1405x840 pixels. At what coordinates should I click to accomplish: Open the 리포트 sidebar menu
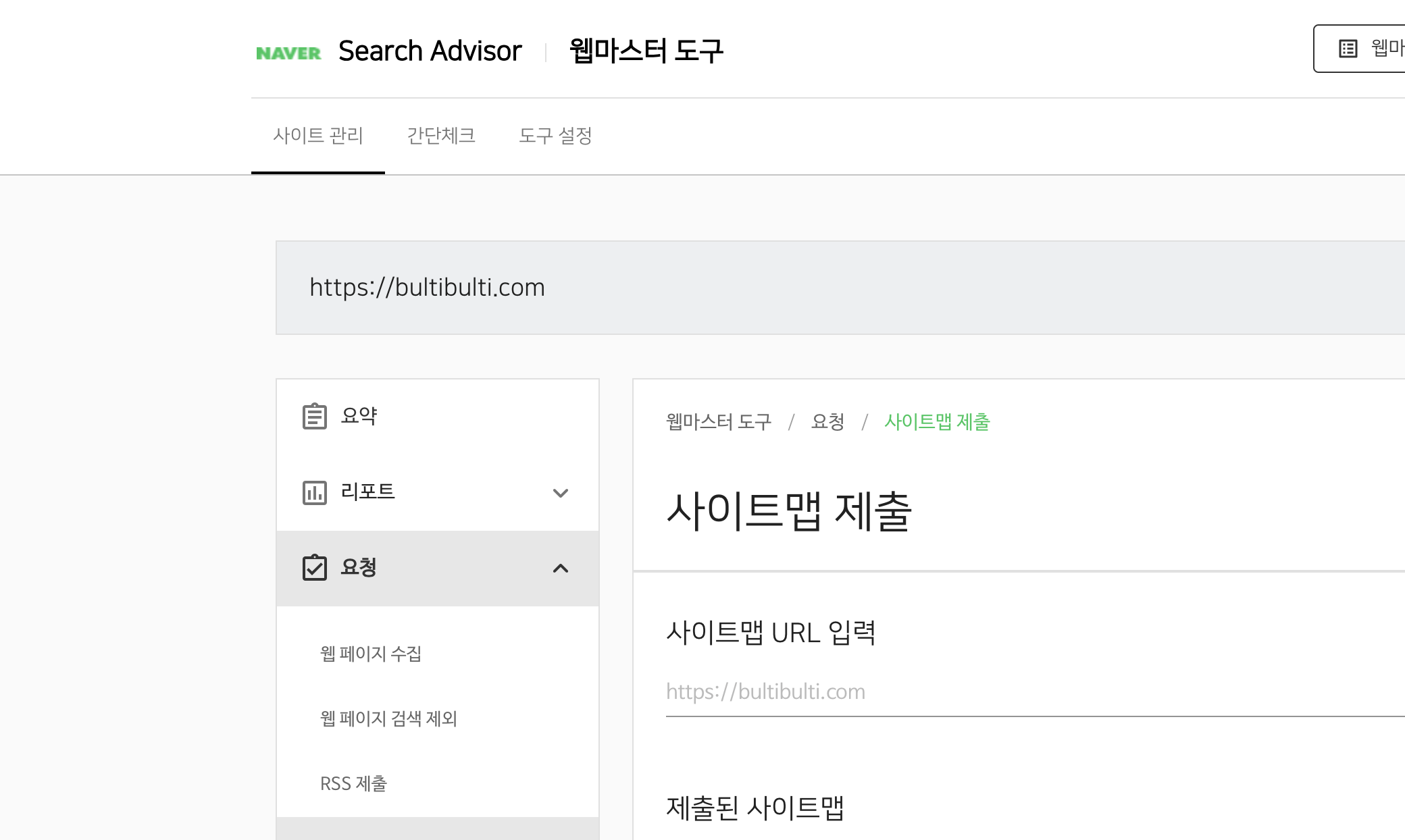[438, 492]
